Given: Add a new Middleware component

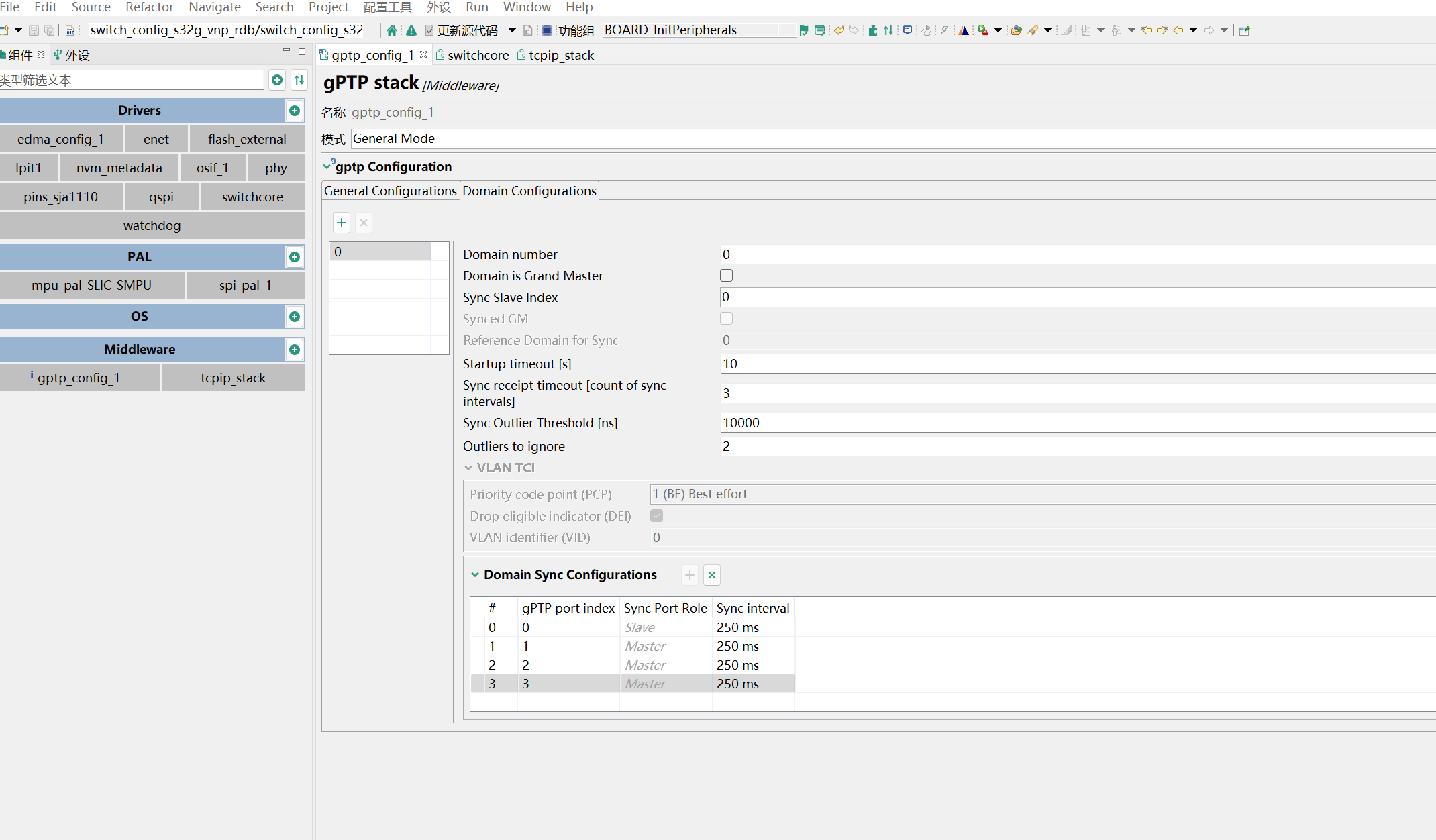Looking at the screenshot, I should (x=295, y=350).
